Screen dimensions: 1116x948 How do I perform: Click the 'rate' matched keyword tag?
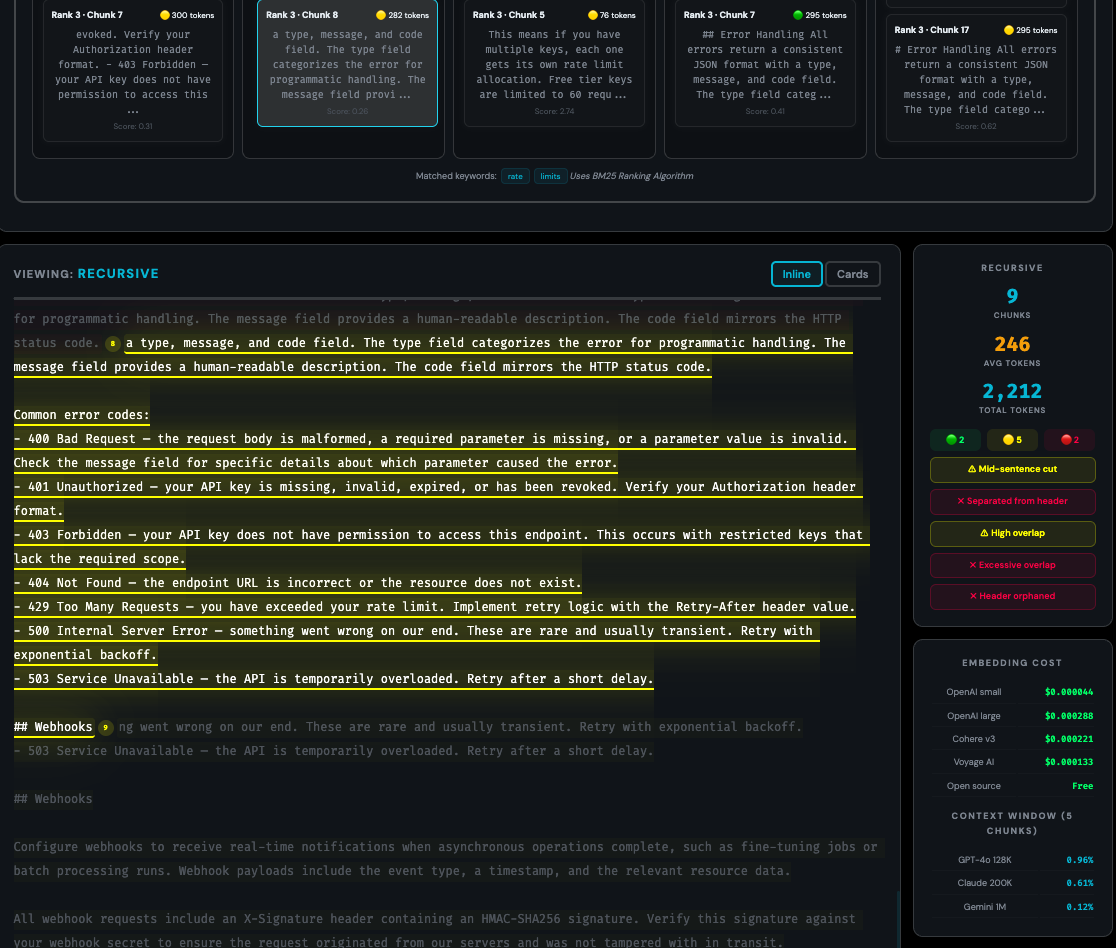[515, 176]
